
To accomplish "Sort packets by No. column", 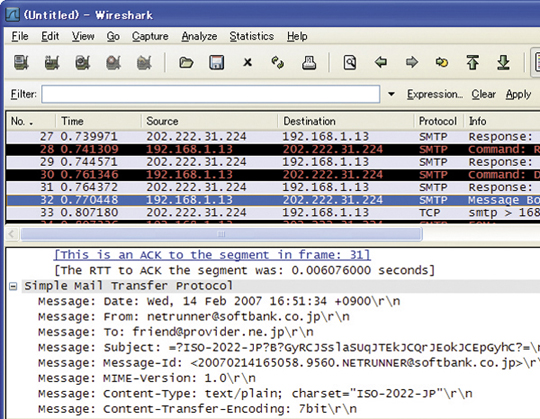I will (31, 121).
